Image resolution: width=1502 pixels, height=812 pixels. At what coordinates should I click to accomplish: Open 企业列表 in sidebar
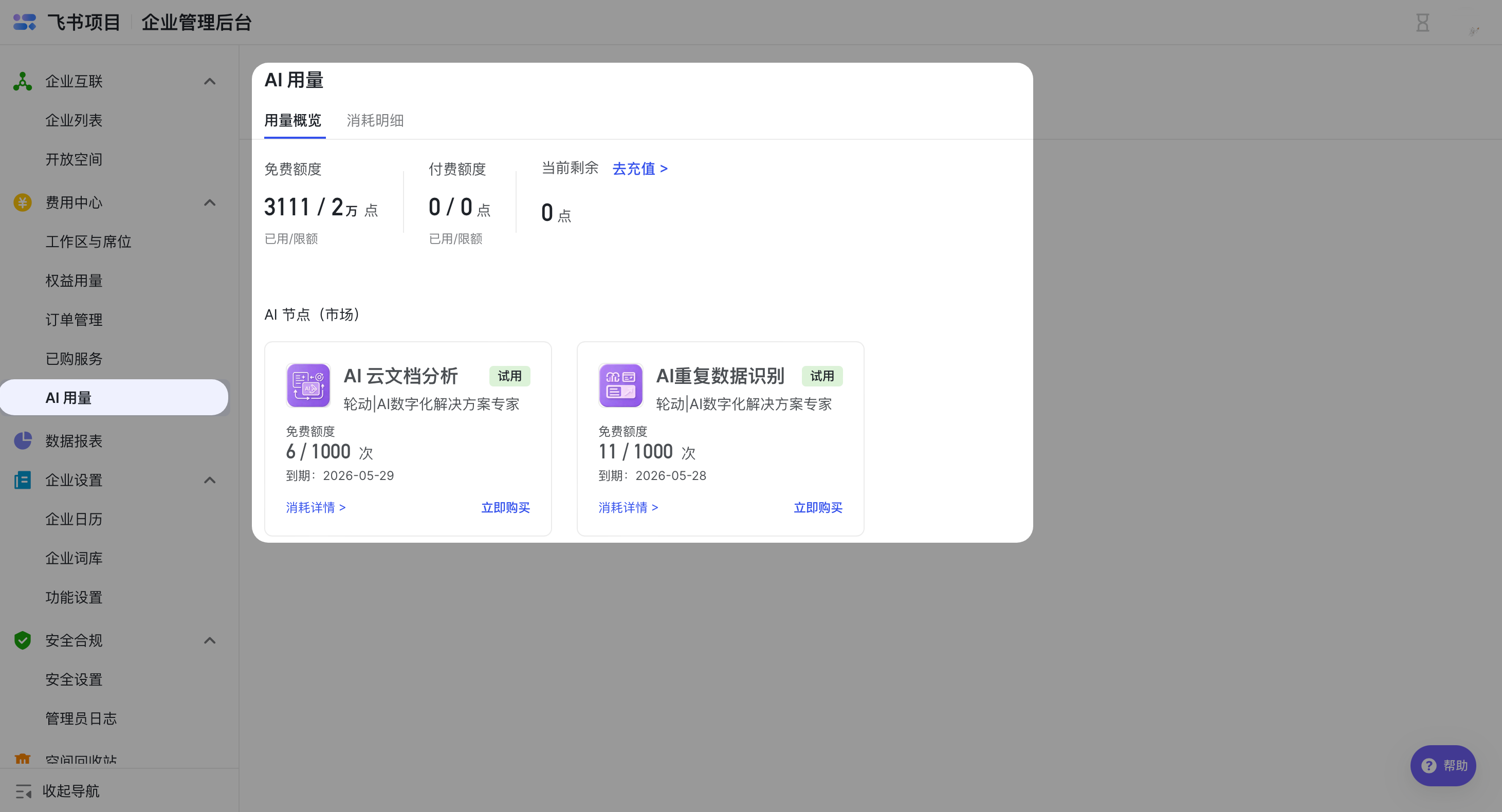coord(74,120)
